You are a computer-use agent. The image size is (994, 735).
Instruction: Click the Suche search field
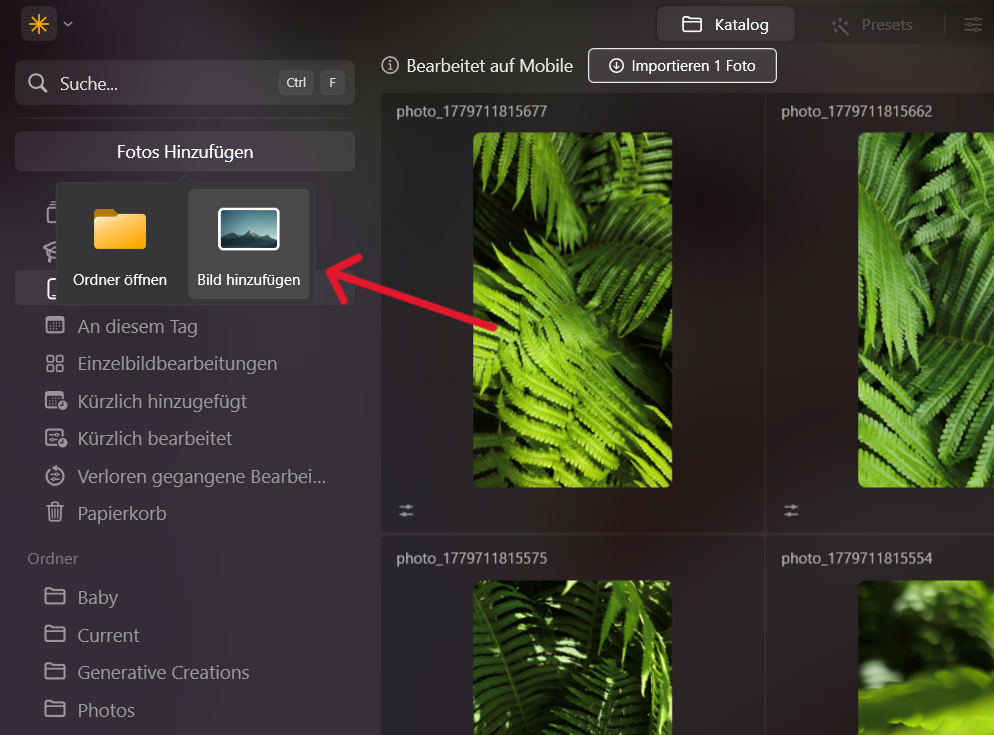pyautogui.click(x=184, y=83)
